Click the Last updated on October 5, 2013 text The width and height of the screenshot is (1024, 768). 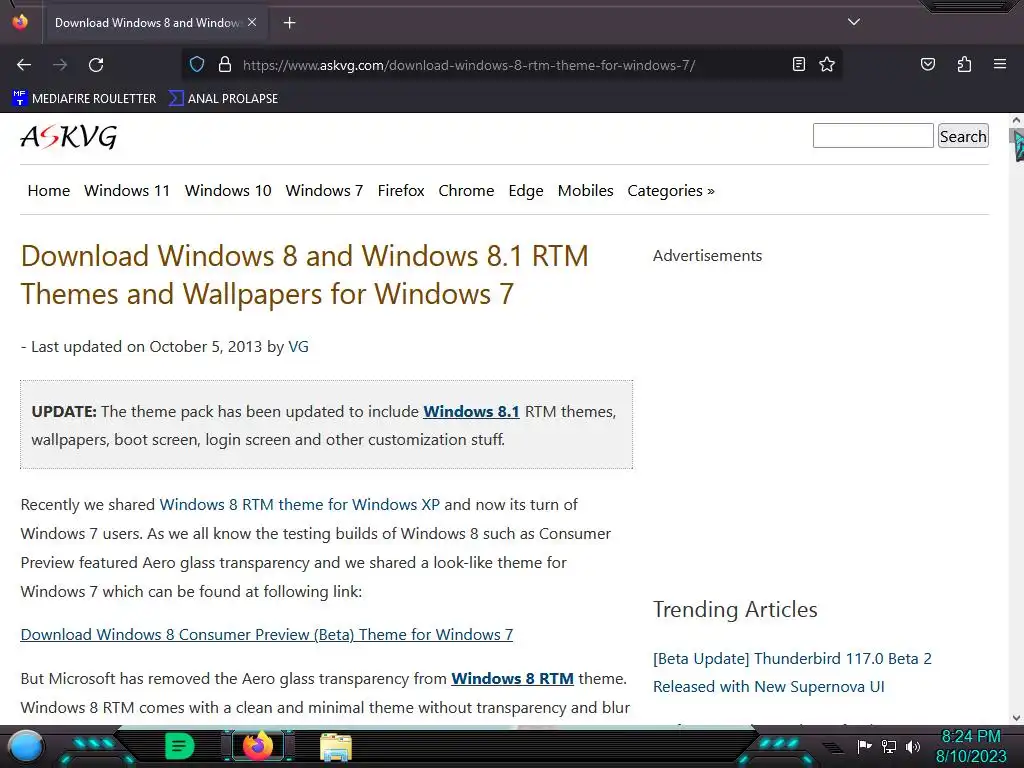click(x=146, y=347)
